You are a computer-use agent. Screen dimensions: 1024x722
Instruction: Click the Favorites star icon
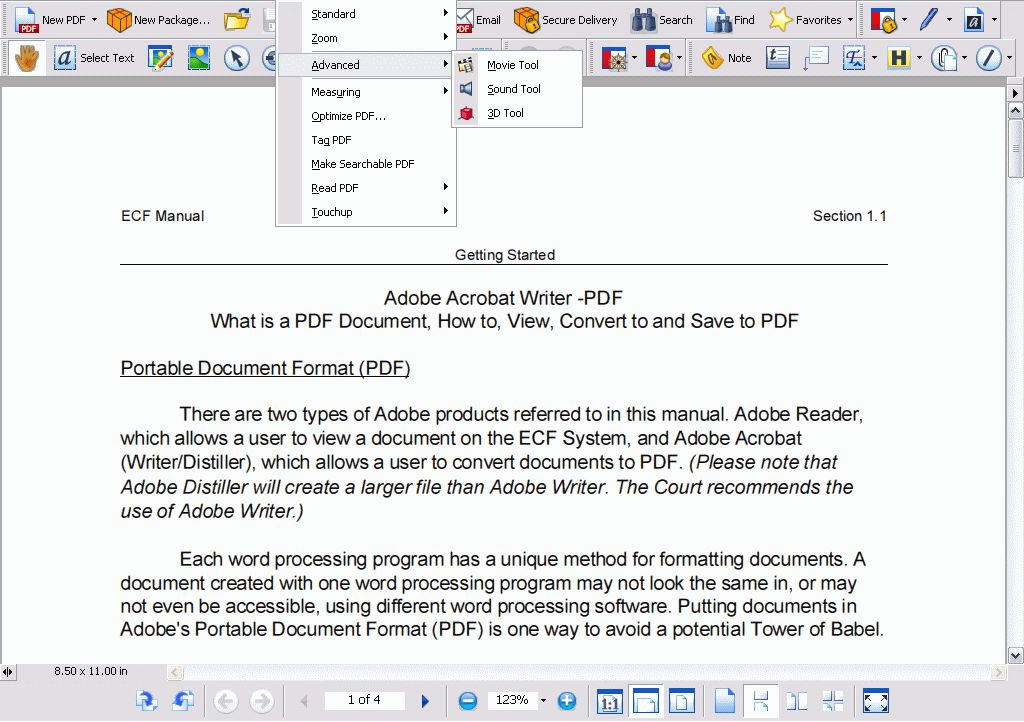780,20
